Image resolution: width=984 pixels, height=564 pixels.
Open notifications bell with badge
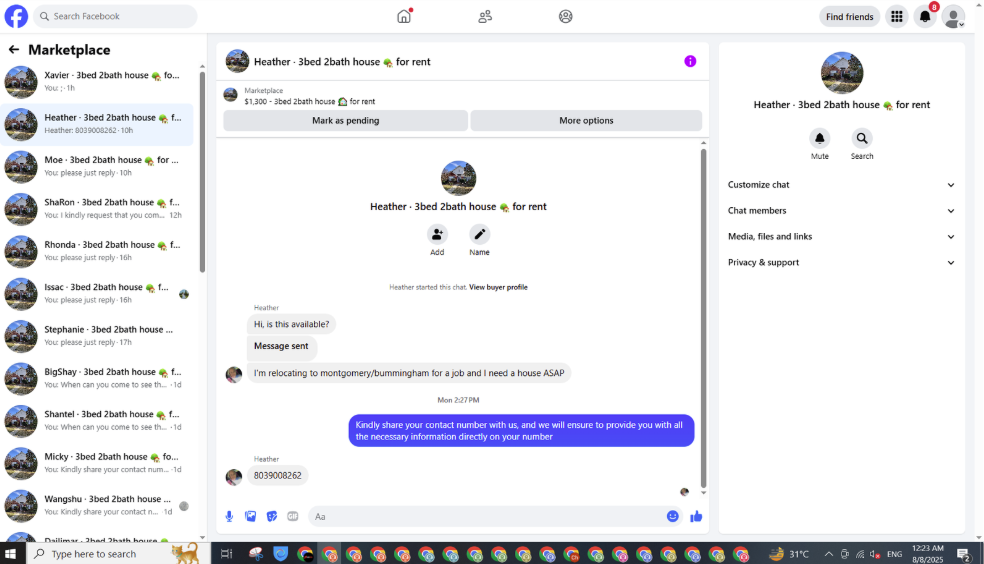click(x=925, y=16)
